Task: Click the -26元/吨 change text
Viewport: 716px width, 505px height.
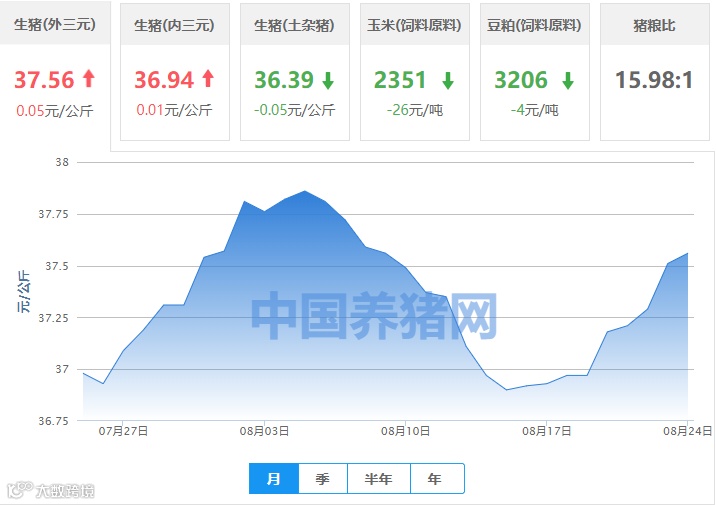Action: [x=415, y=110]
